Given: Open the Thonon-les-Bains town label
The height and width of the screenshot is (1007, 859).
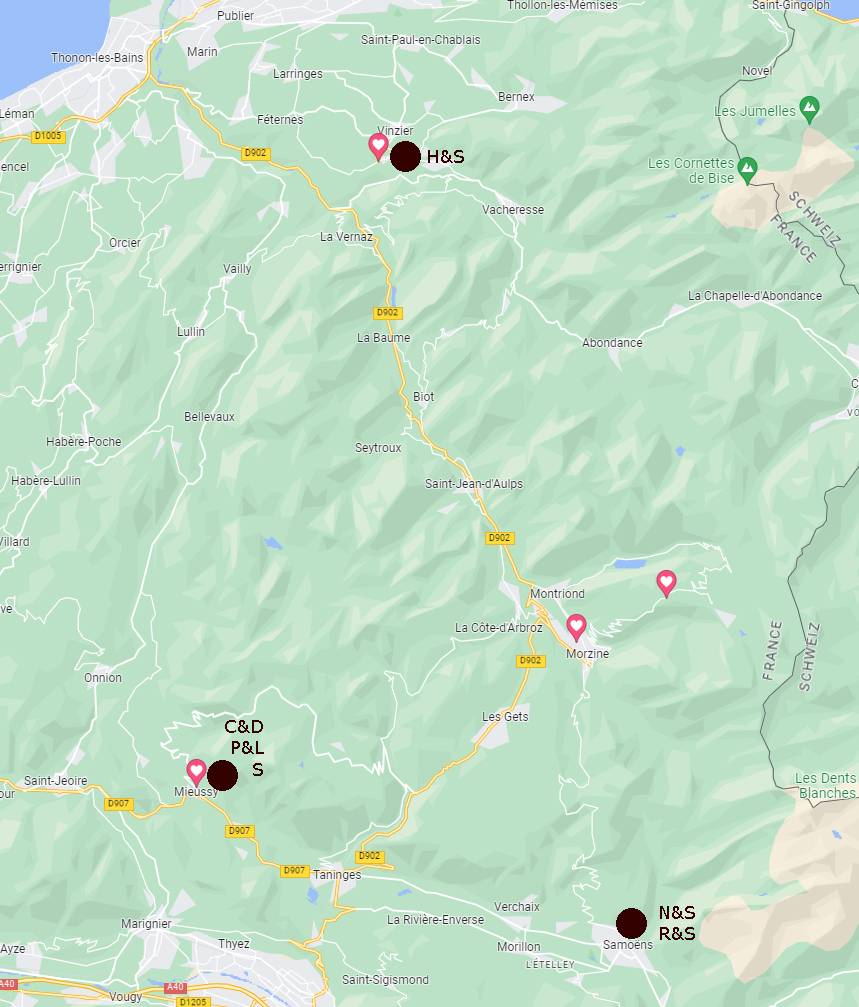Looking at the screenshot, I should point(97,58).
